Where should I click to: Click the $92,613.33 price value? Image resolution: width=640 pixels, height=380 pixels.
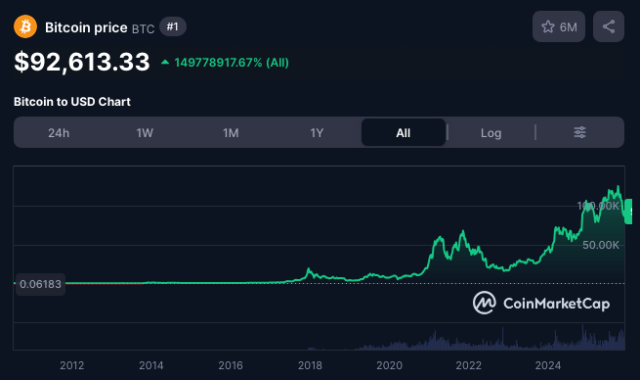[x=82, y=62]
